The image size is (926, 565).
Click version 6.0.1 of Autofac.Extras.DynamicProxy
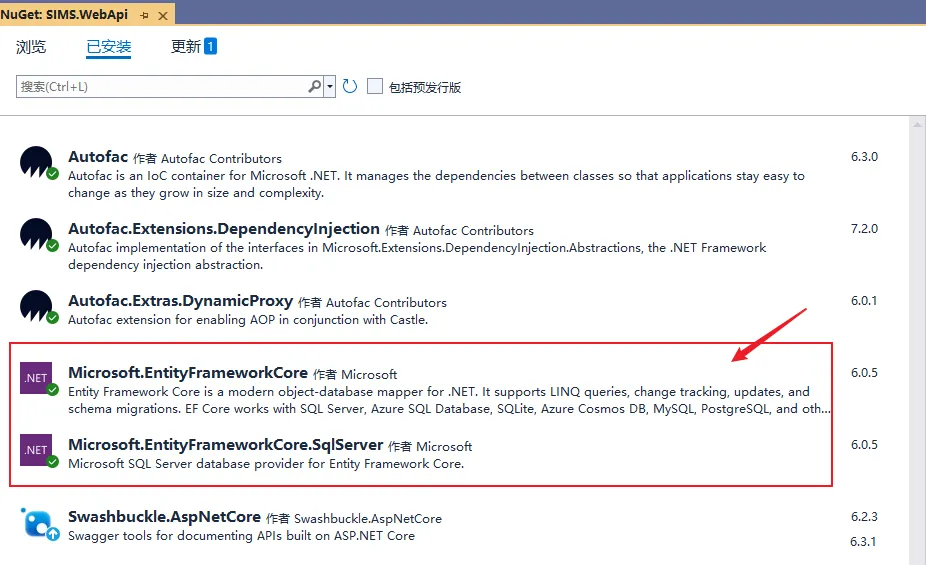(864, 301)
